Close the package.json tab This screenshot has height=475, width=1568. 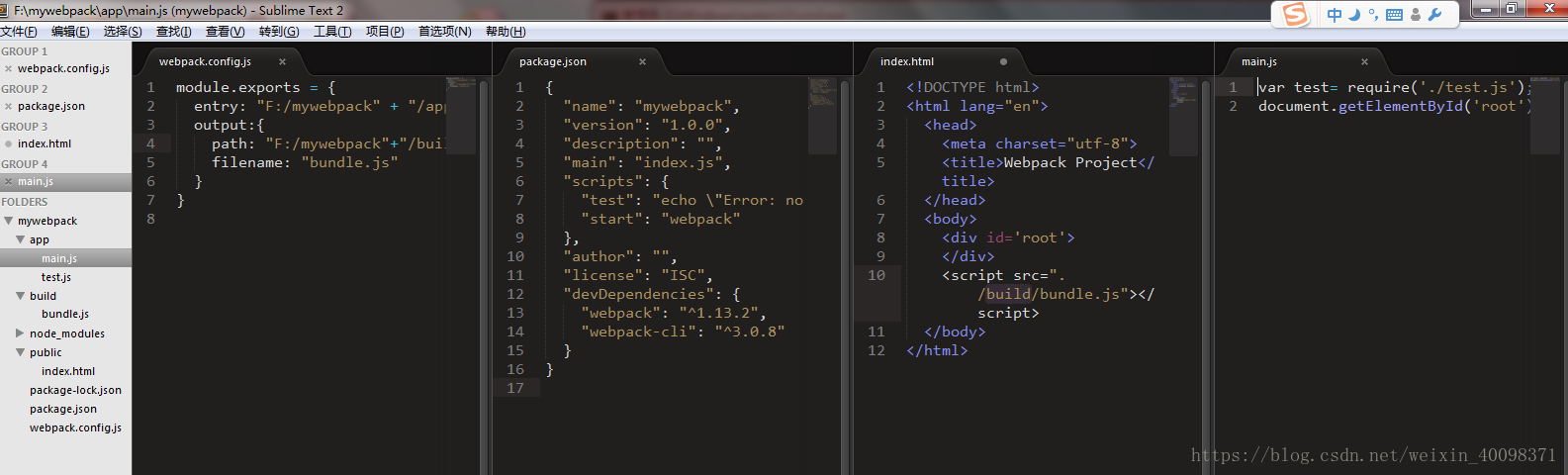pyautogui.click(x=642, y=61)
